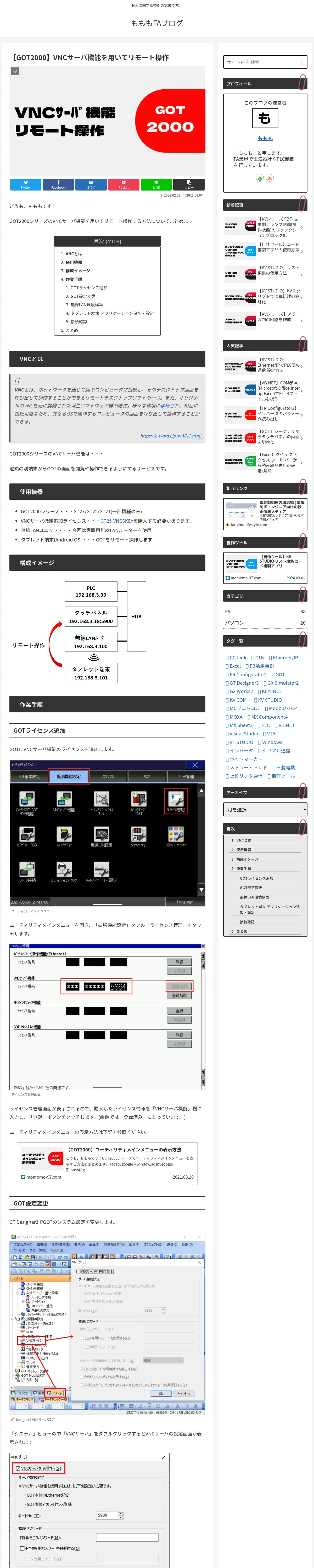Open the FA category with 68 posts
The height and width of the screenshot is (1568, 314).
265,612
